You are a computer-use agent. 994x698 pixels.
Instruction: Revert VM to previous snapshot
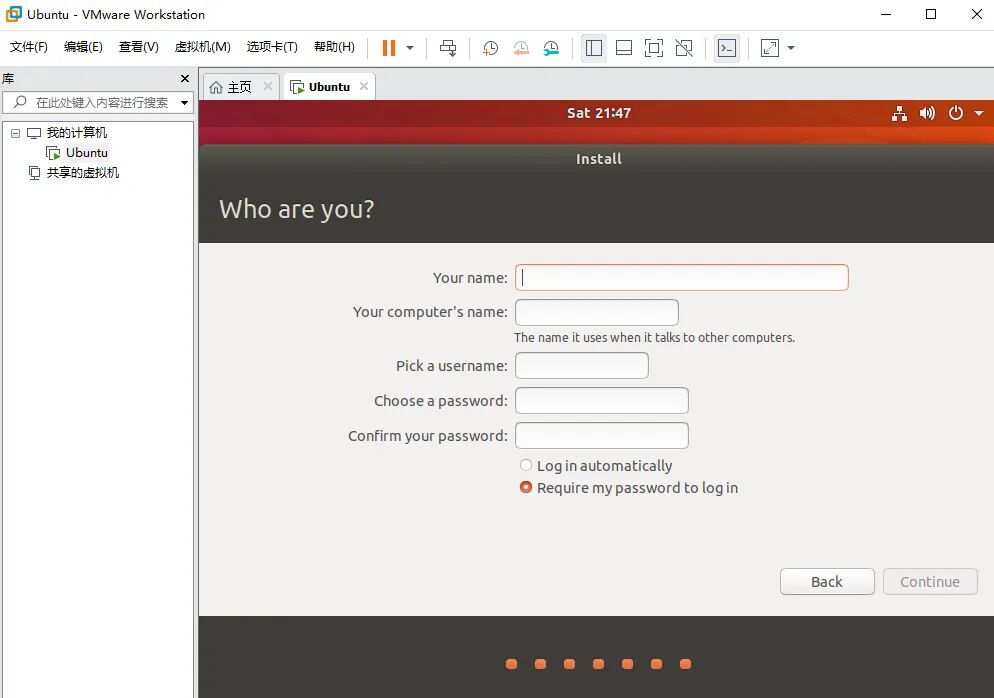521,48
